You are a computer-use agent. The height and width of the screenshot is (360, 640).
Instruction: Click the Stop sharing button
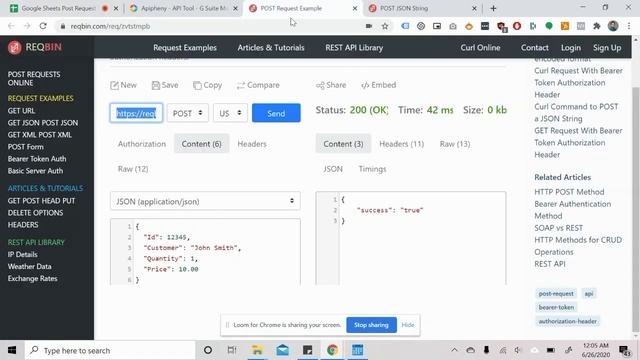coord(371,325)
